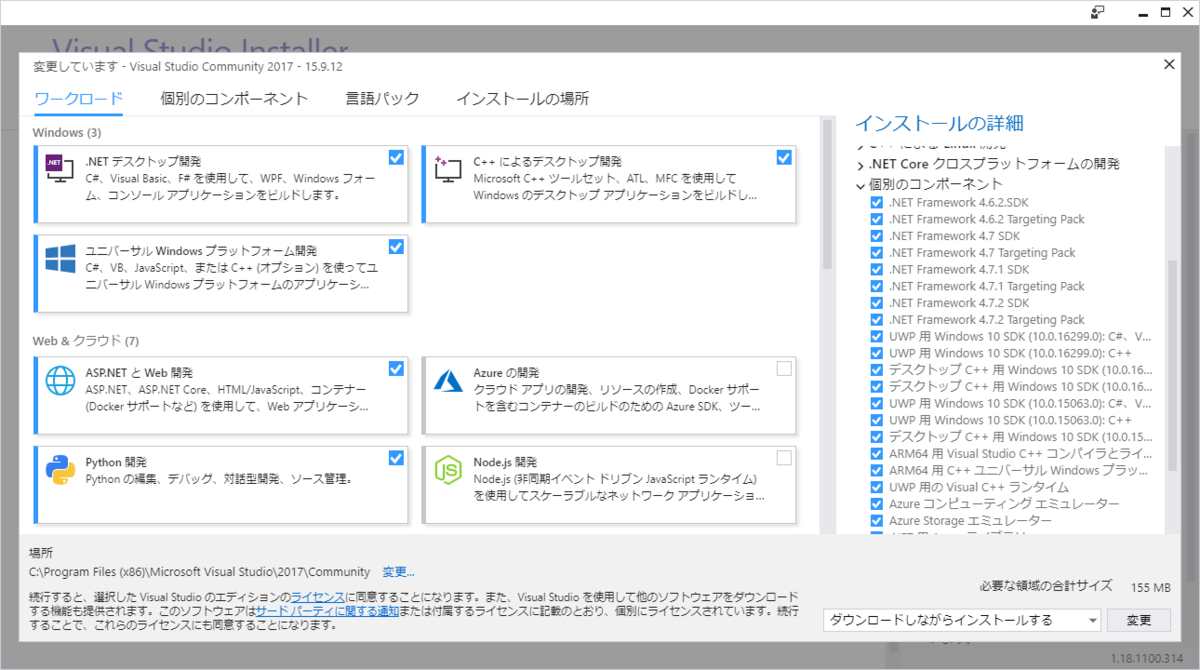Open the ダウンロードしながらインストールする dropdown
The image size is (1200, 670).
click(962, 620)
